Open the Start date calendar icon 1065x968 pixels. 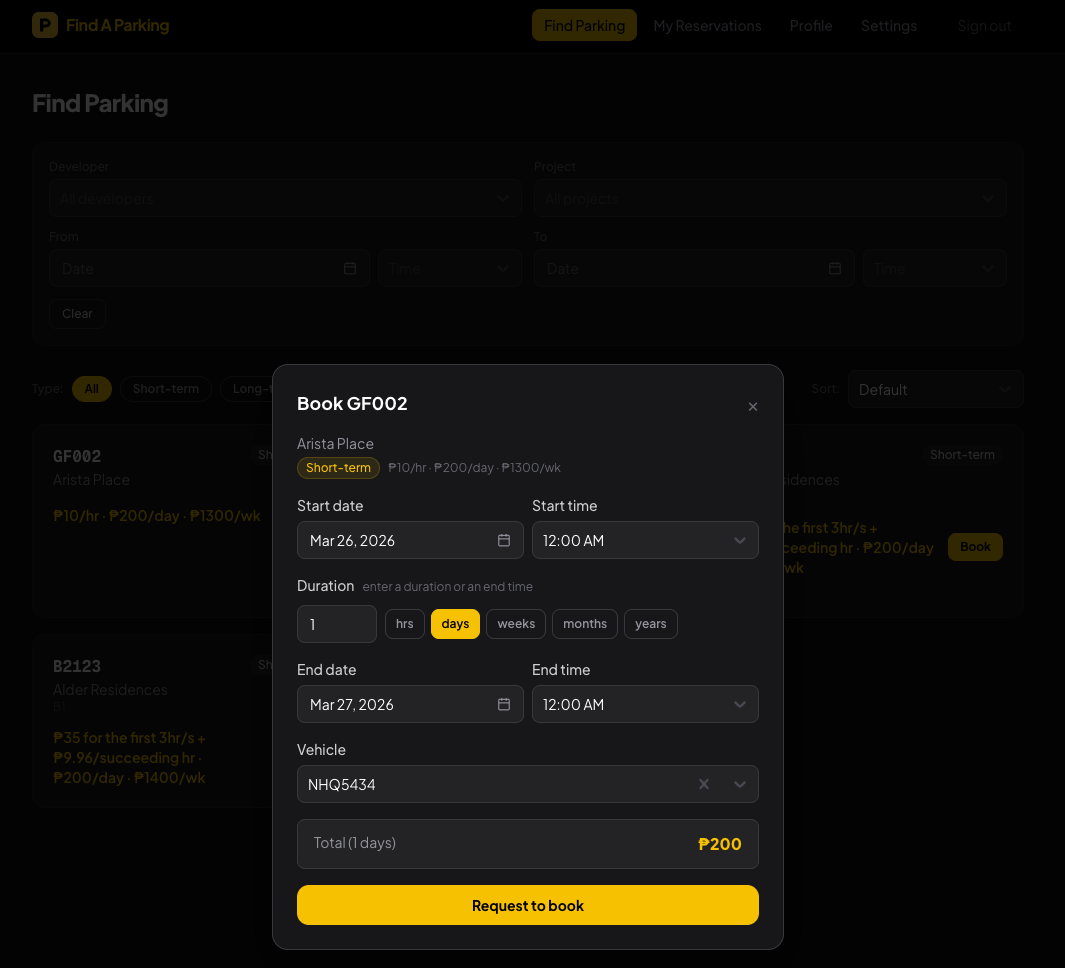click(x=504, y=540)
